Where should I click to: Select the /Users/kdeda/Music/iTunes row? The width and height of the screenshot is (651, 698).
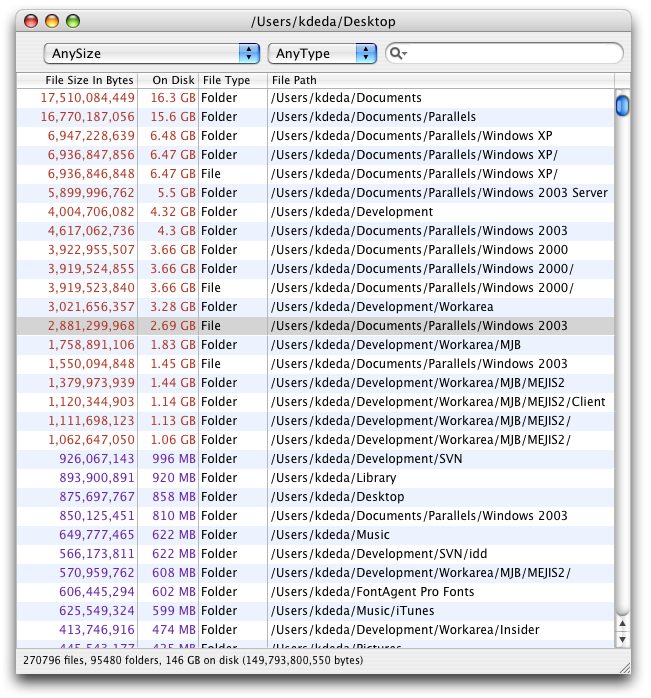[x=315, y=611]
